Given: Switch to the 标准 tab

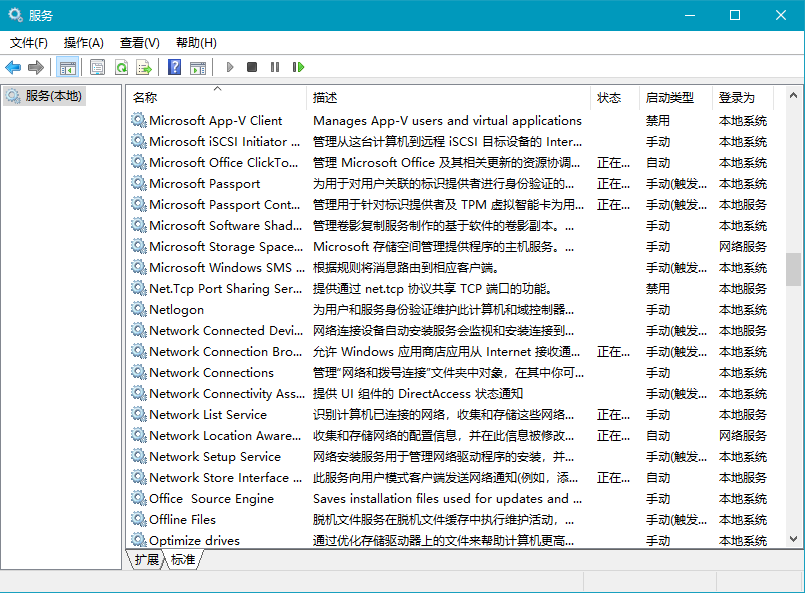Looking at the screenshot, I should 183,560.
